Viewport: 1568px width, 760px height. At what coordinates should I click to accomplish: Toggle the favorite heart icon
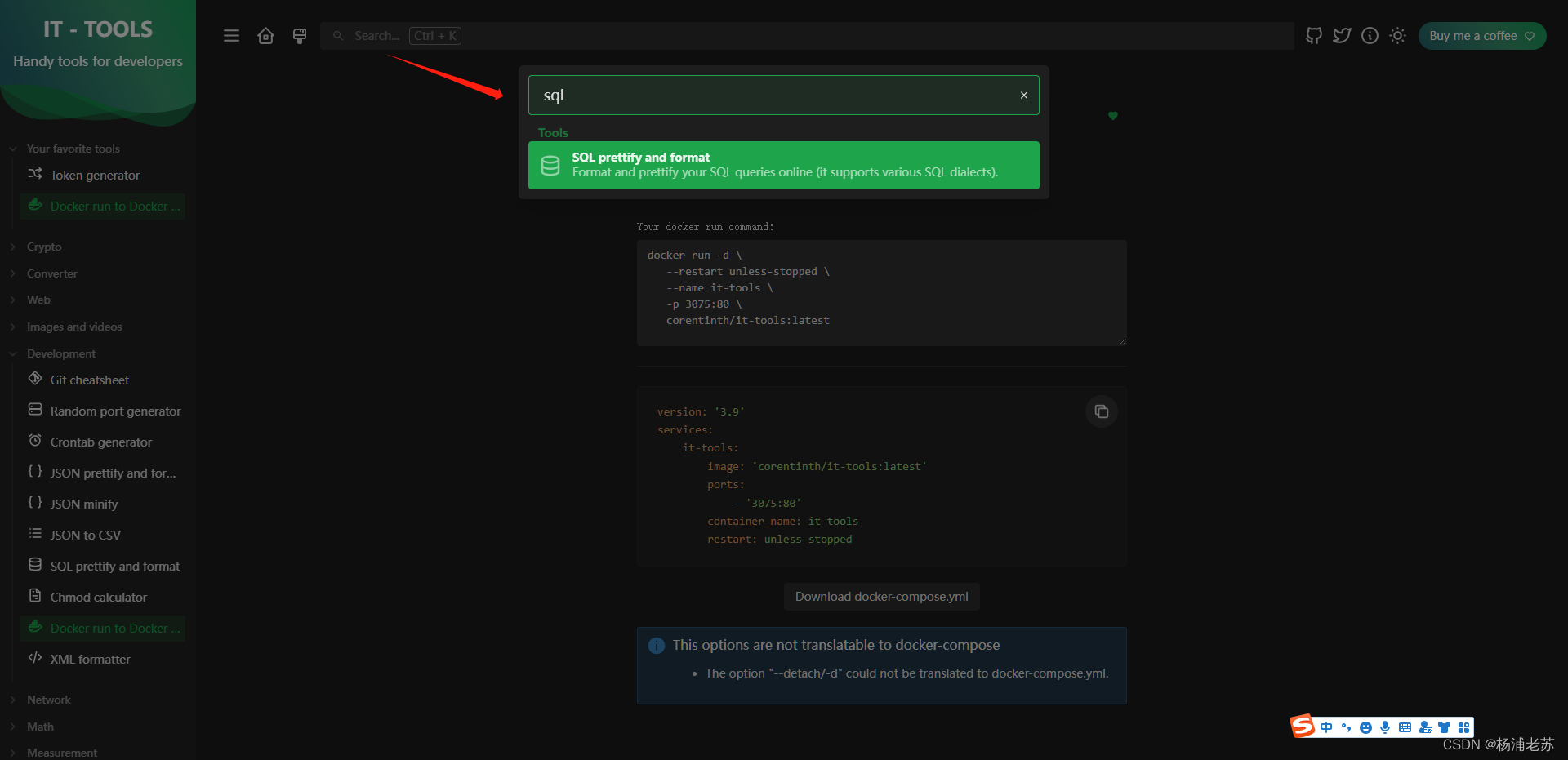coord(1112,116)
